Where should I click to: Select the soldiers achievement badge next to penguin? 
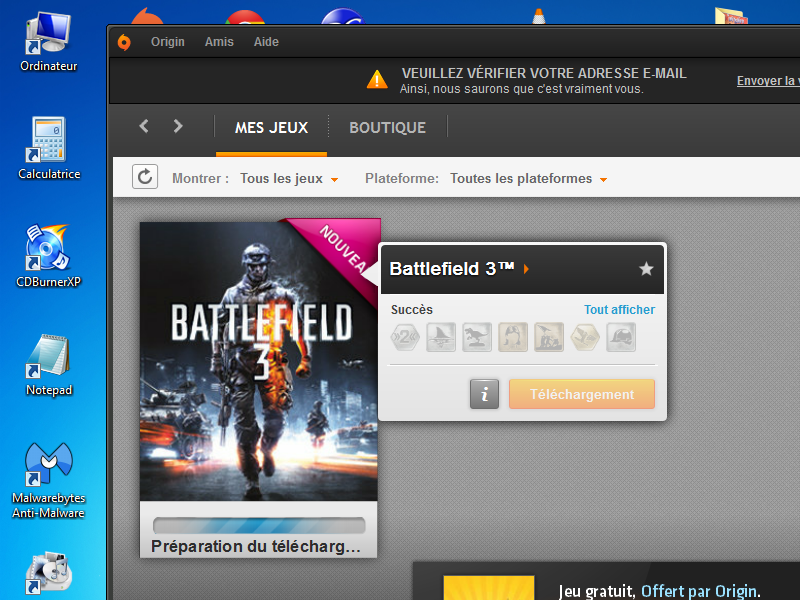[x=549, y=337]
